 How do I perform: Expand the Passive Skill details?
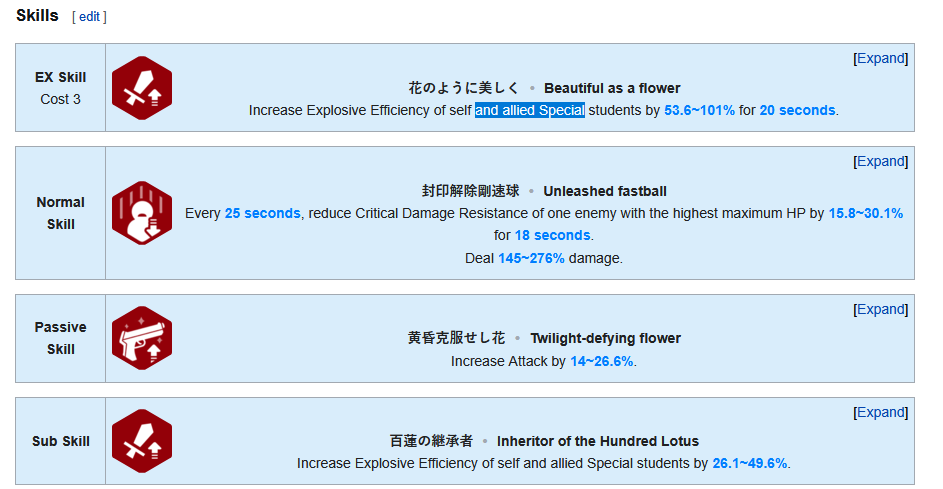point(880,309)
